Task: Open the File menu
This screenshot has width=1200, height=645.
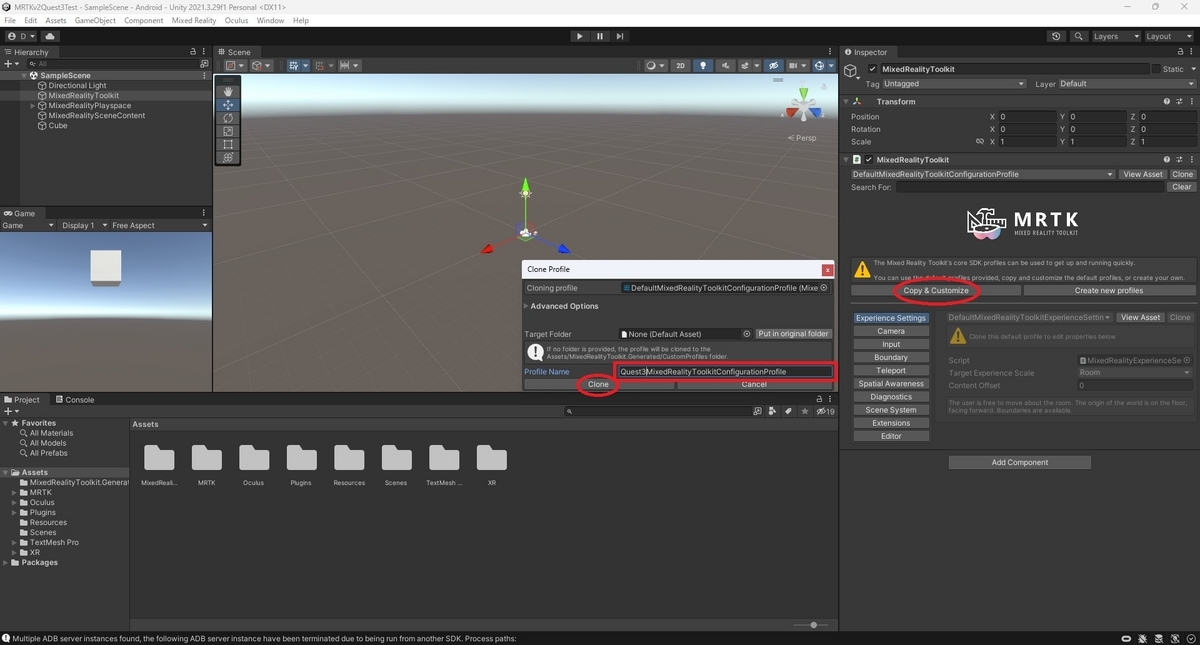Action: click(10, 20)
